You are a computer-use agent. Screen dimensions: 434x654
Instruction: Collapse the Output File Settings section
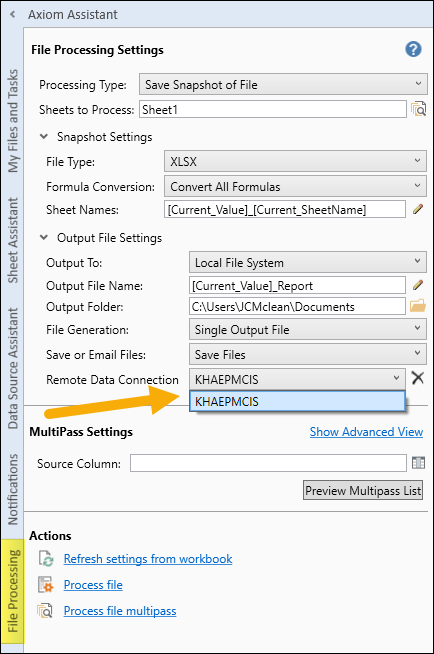point(44,237)
